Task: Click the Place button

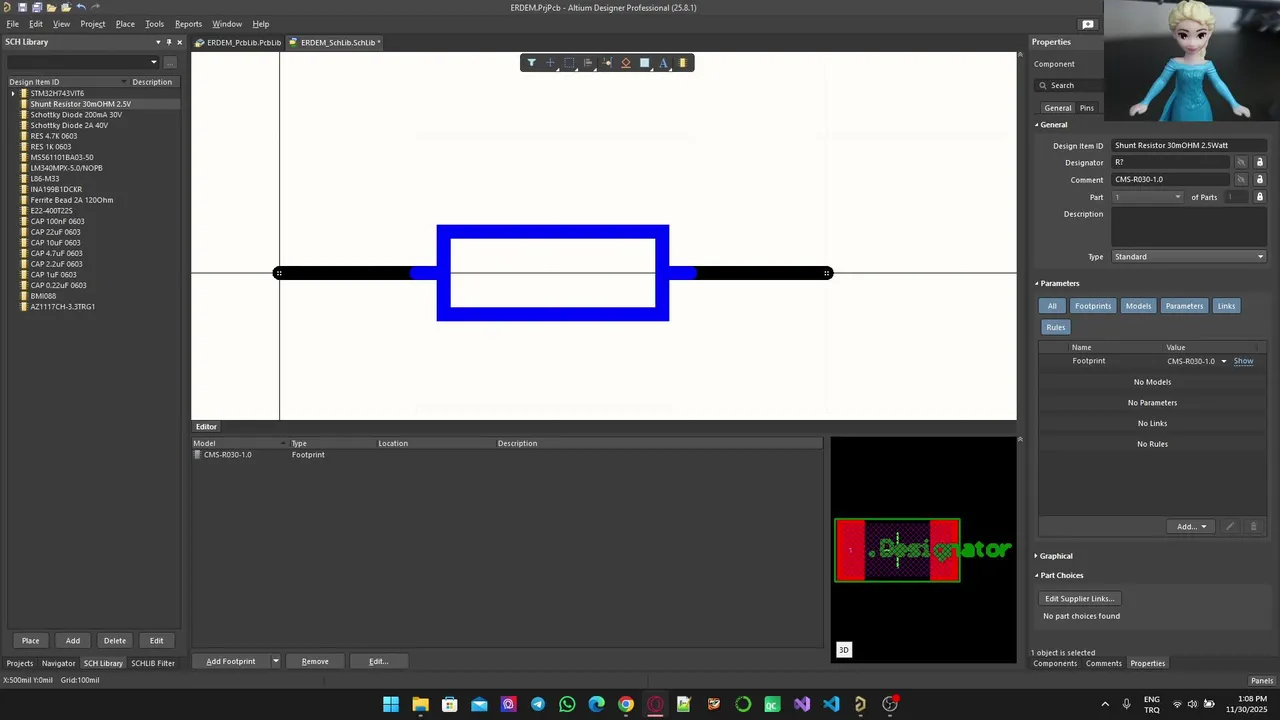Action: click(x=30, y=641)
